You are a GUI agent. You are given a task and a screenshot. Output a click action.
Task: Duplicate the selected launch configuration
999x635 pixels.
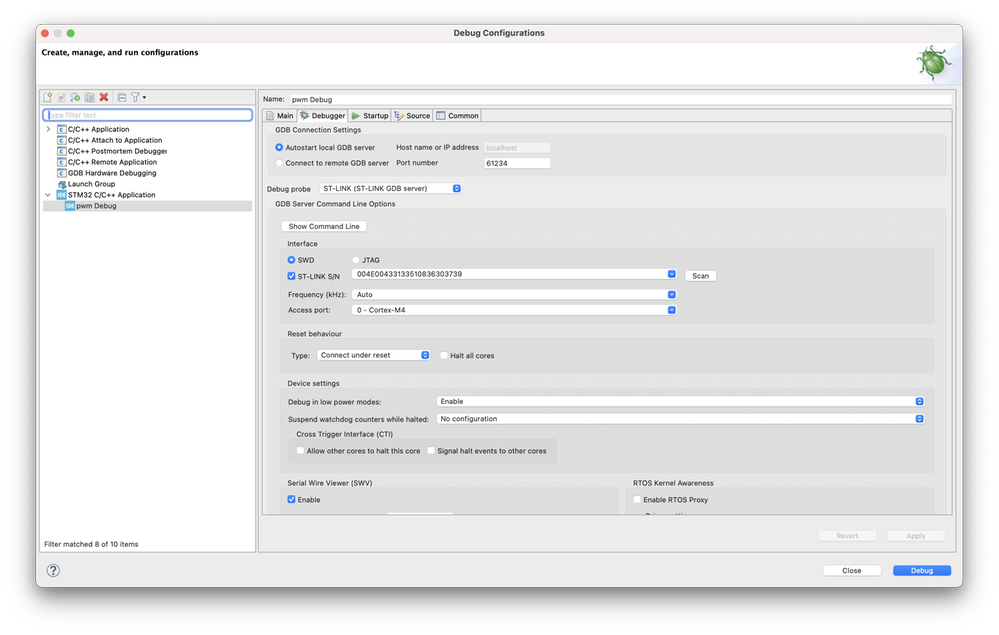pos(89,97)
